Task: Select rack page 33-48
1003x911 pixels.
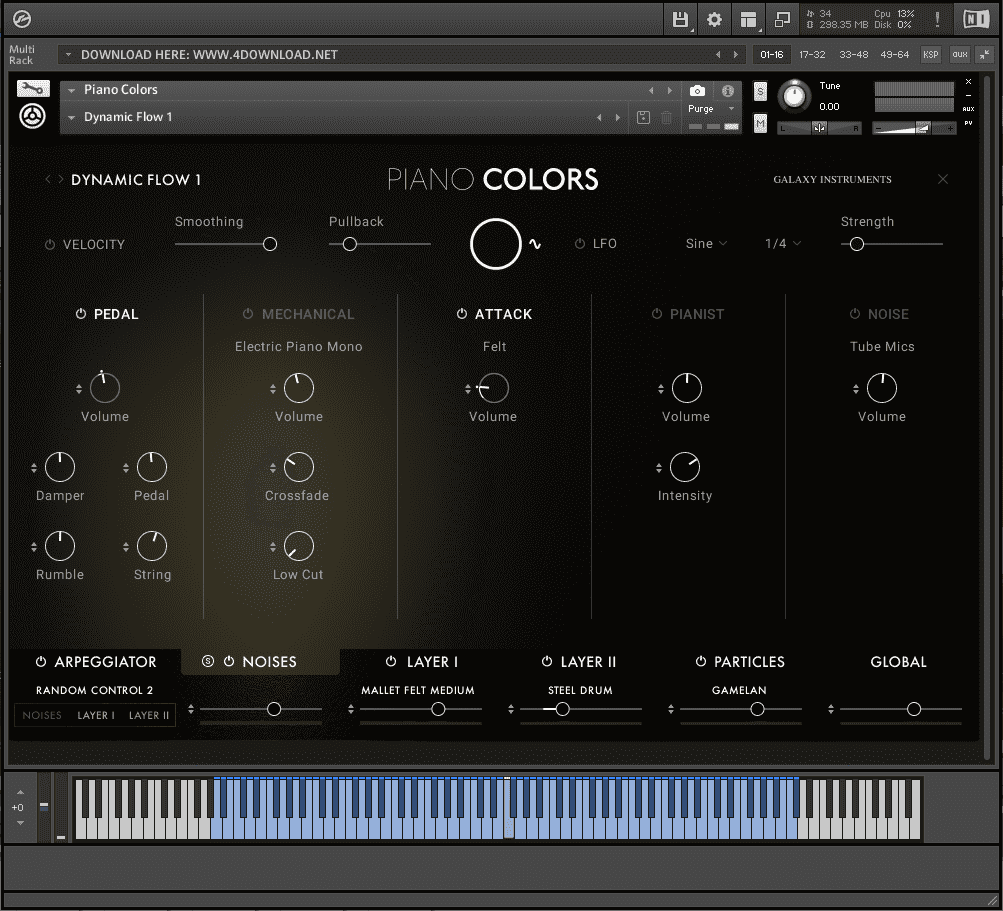Action: (x=853, y=54)
